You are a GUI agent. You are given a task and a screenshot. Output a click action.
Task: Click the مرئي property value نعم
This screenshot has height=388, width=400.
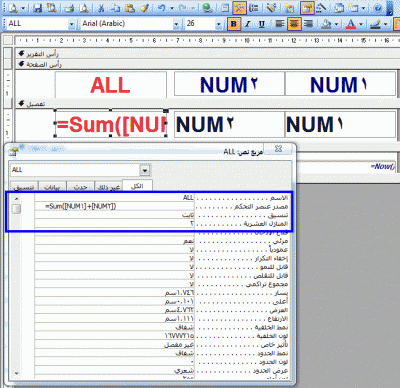(114, 241)
